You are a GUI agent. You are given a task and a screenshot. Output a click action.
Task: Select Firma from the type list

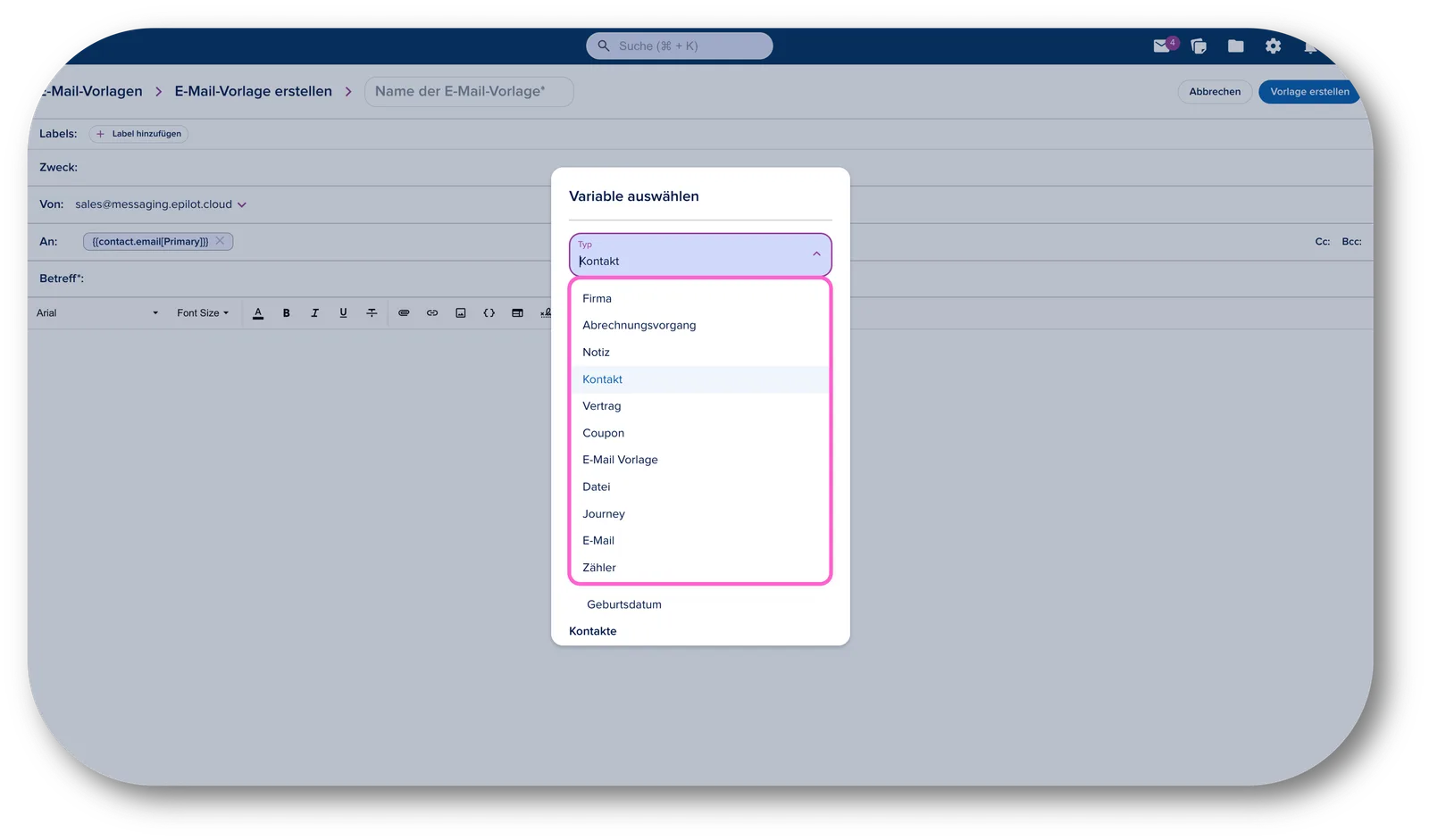point(700,298)
